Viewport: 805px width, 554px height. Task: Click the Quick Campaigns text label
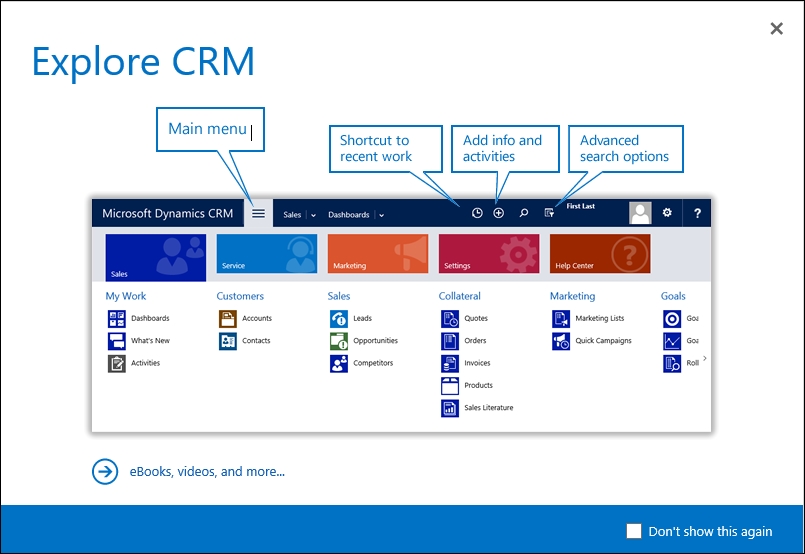pyautogui.click(x=603, y=340)
